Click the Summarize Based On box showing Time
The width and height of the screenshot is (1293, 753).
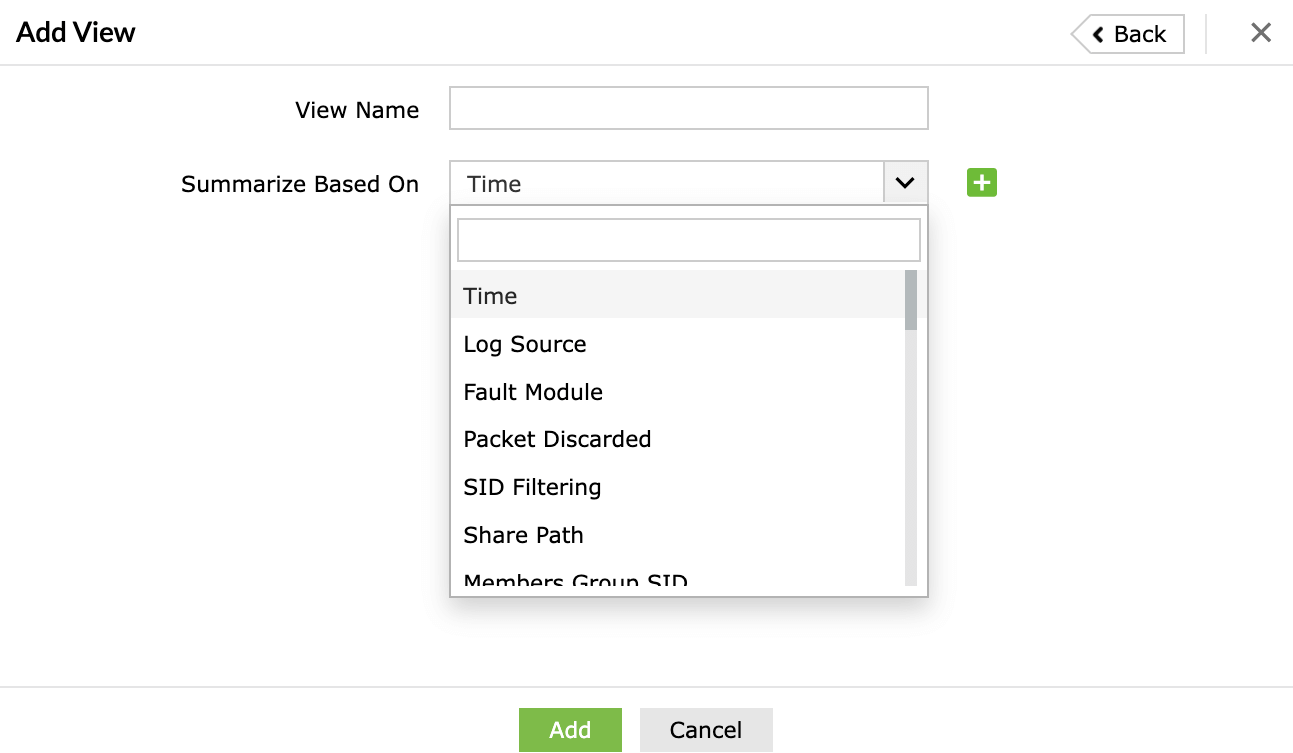(666, 183)
